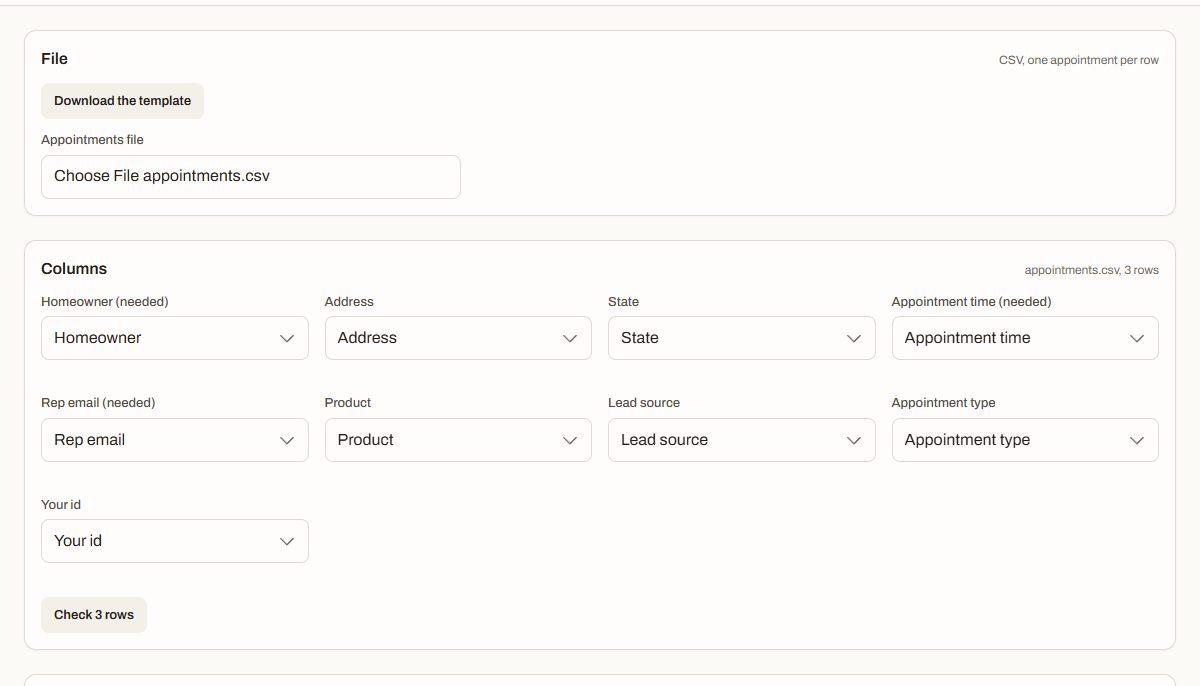Click the Check 3 rows button
1200x686 pixels.
click(x=94, y=615)
